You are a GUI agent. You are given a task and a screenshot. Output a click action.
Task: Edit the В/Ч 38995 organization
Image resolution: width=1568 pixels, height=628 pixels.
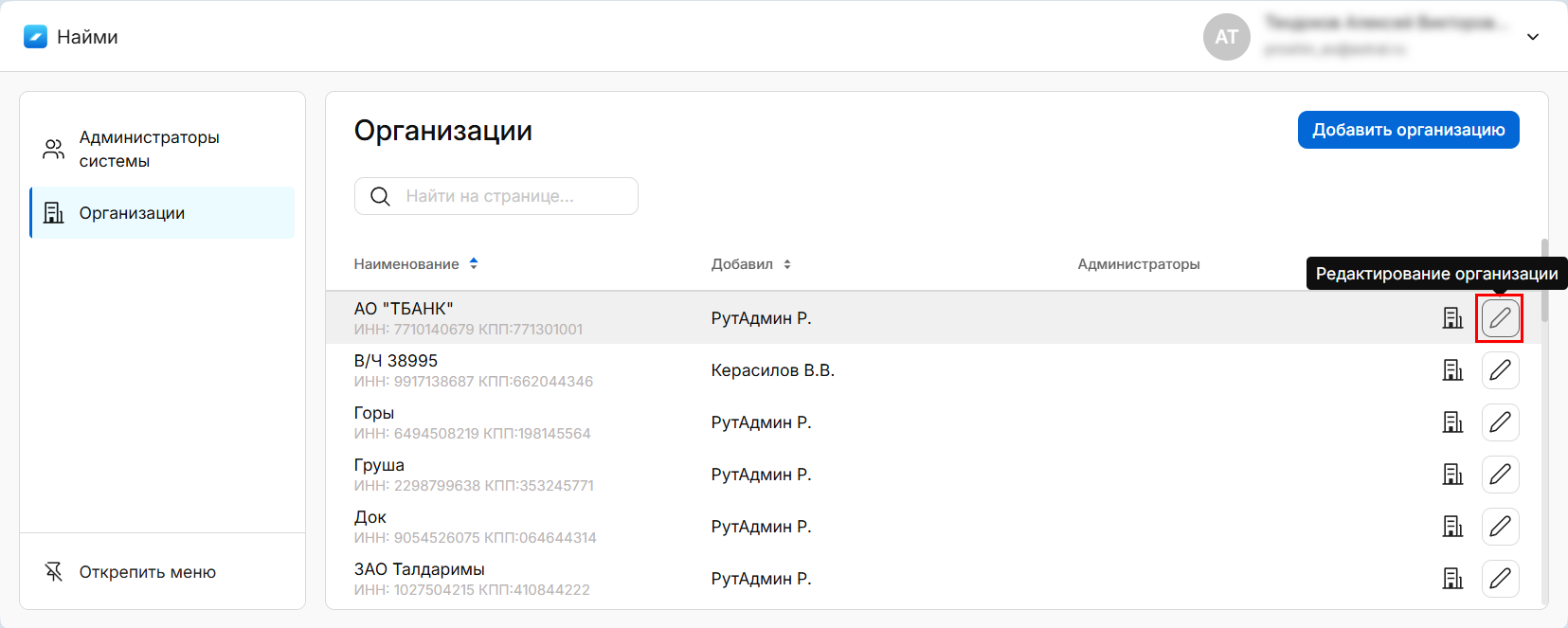[1500, 370]
